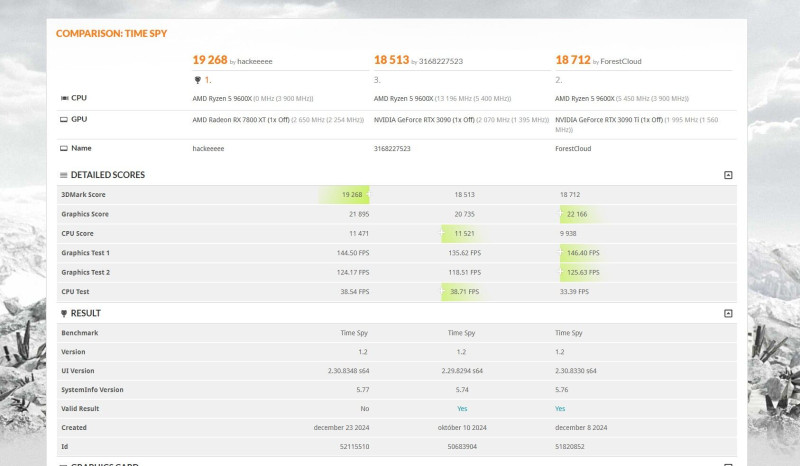This screenshot has width=800, height=466.
Task: Click Yes valid result for 3168227523
Action: (462, 409)
